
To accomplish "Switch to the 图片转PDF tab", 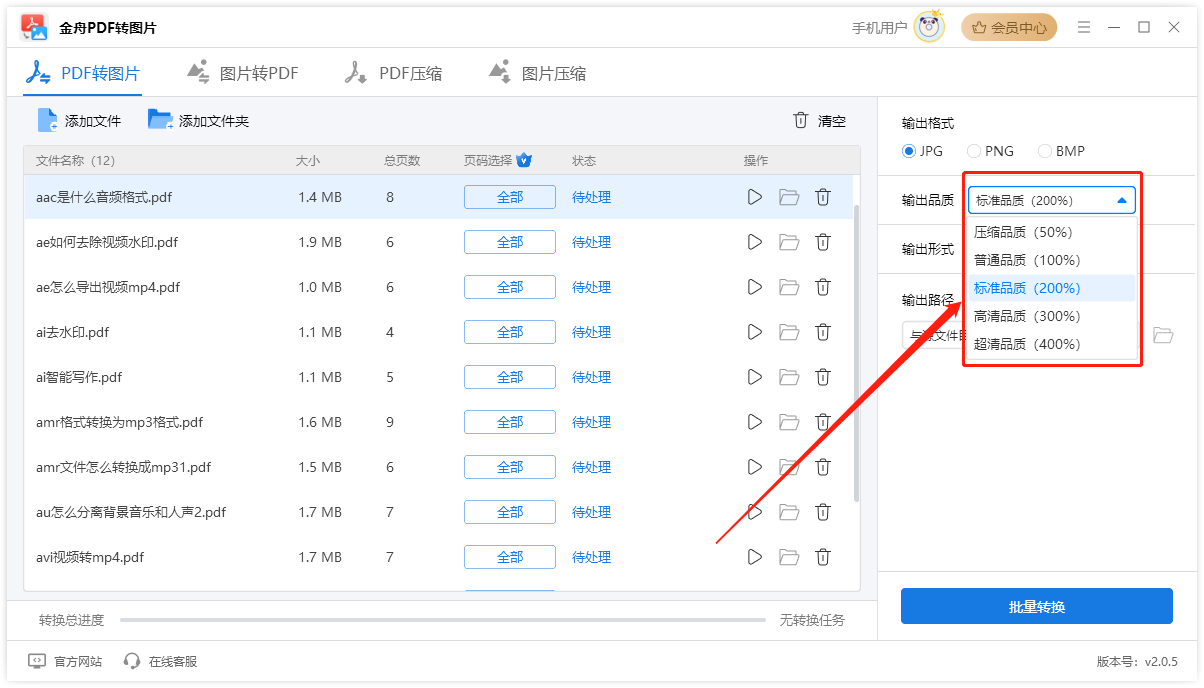I will pos(243,71).
